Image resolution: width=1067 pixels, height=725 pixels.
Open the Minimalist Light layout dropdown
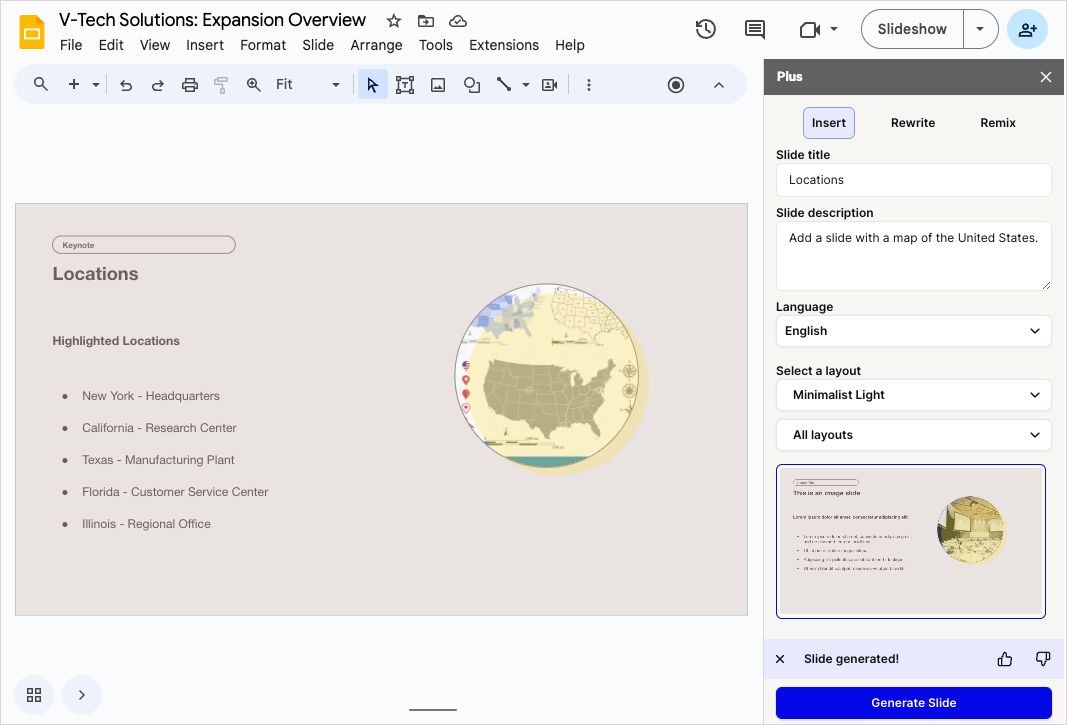pos(913,395)
